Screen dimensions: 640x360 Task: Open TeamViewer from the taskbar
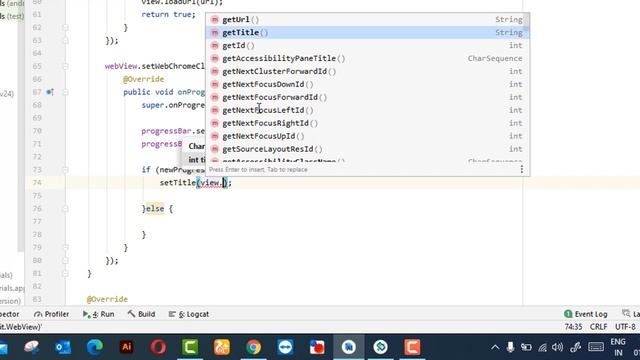click(x=285, y=347)
